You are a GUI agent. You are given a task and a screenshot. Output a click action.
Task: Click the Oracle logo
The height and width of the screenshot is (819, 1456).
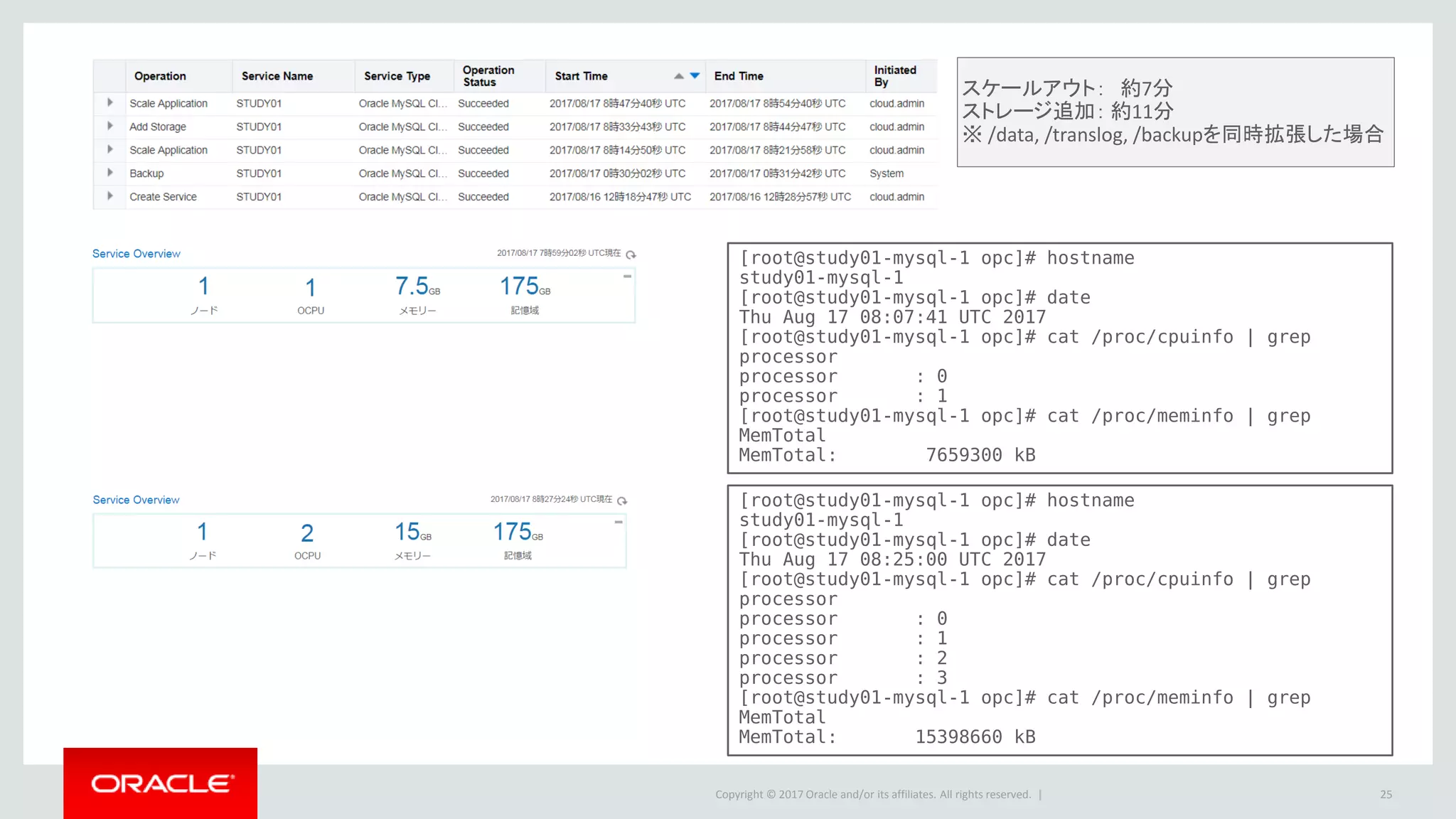[161, 783]
